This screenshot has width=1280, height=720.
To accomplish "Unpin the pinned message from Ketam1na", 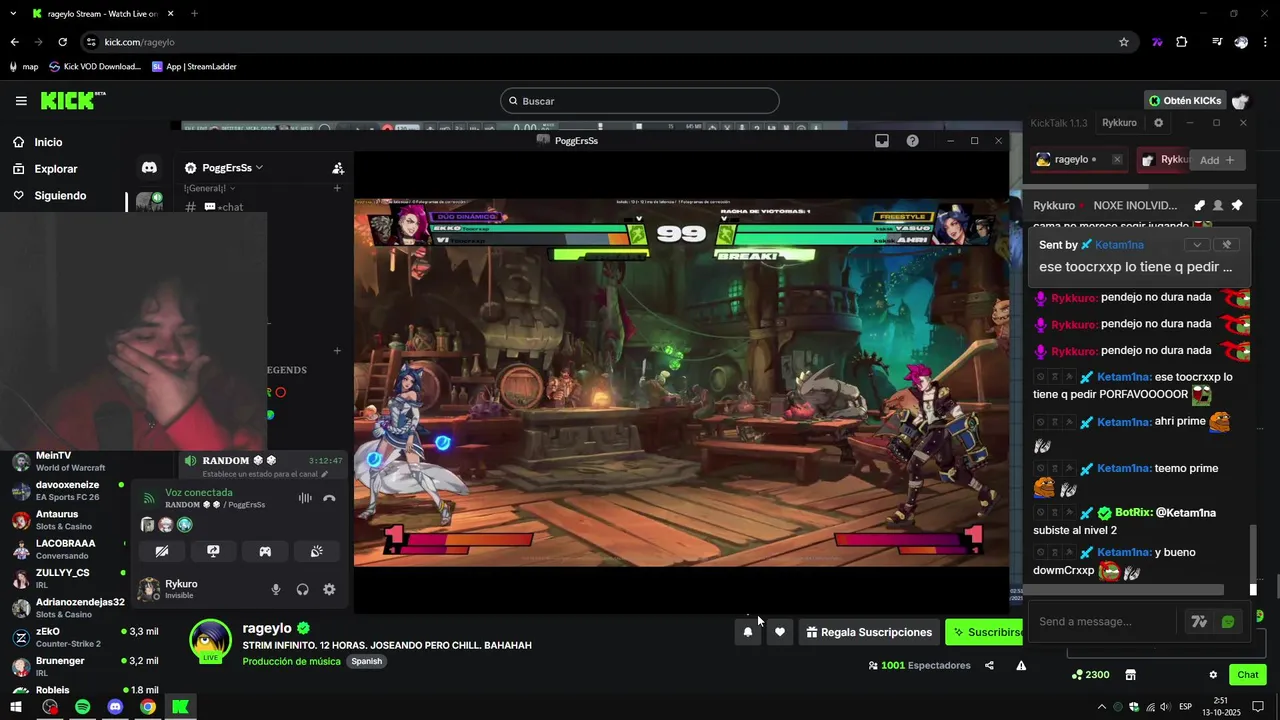I will click(1227, 245).
